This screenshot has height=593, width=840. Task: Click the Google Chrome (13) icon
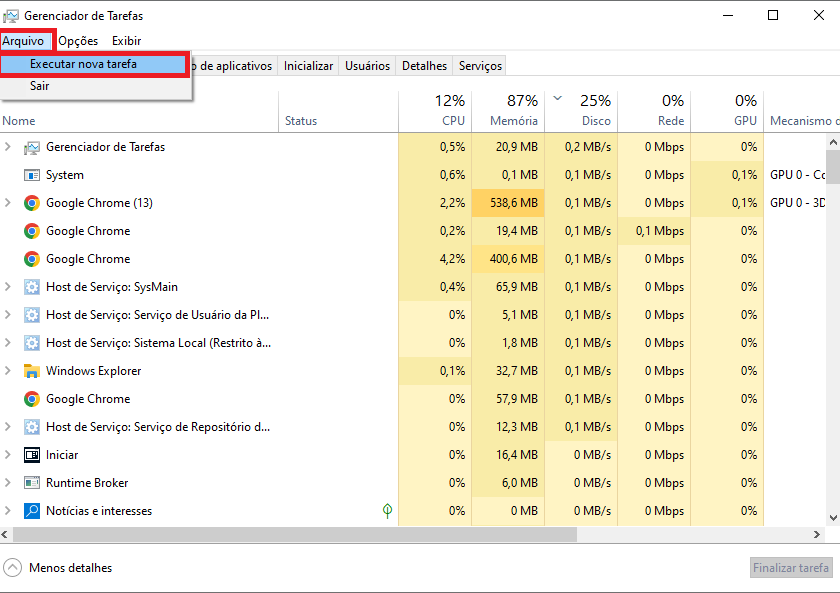[32, 203]
